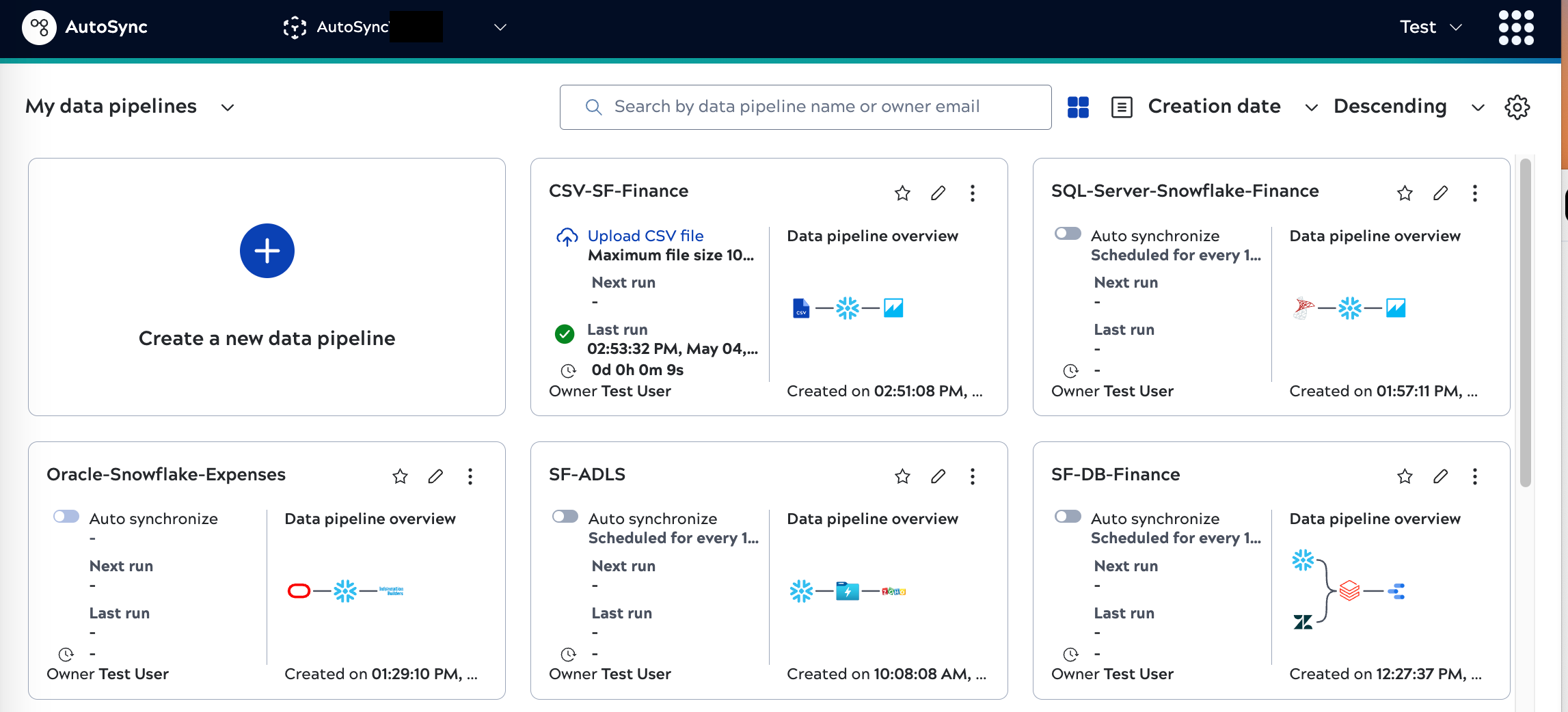
Task: Expand the My data pipelines dropdown
Action: [227, 107]
